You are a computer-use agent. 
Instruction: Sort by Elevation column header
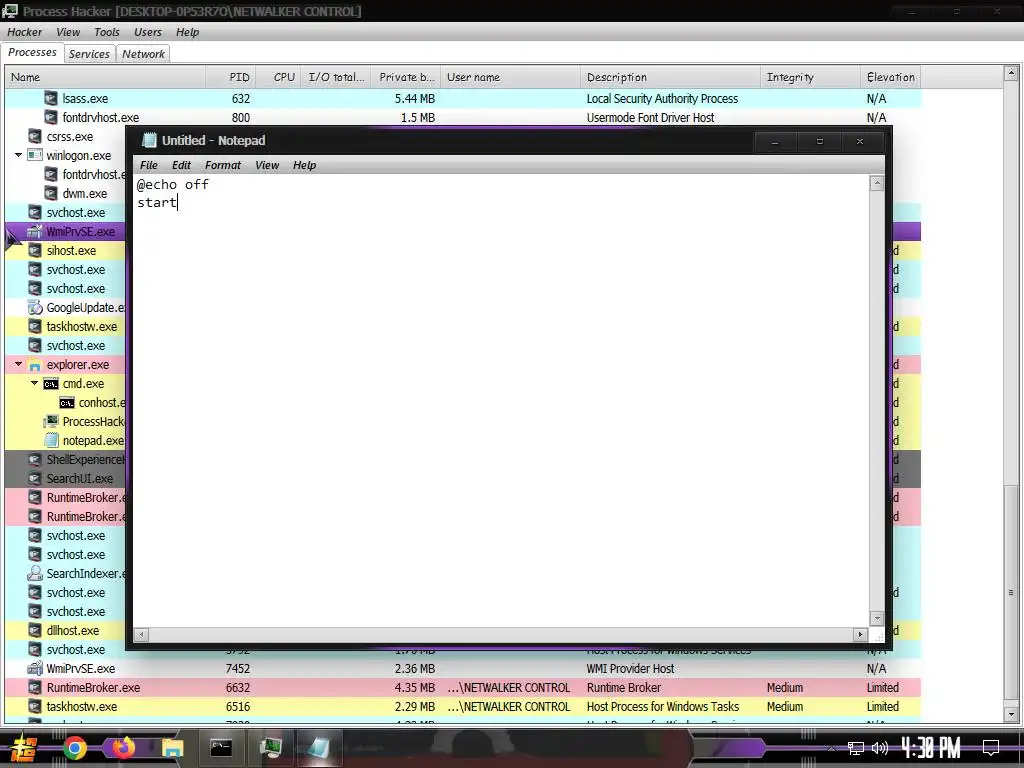891,77
